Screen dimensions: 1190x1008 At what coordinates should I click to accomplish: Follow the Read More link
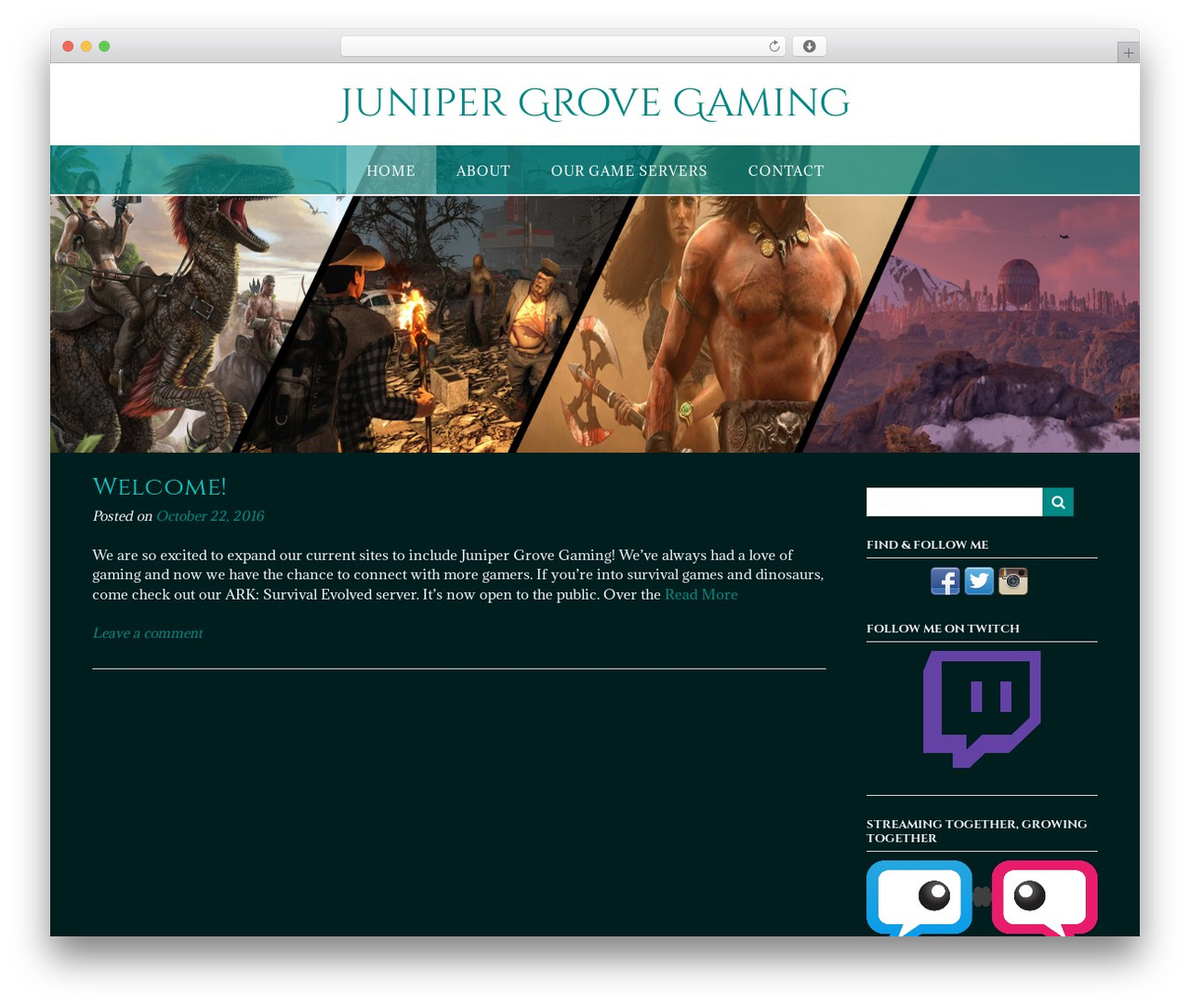(701, 594)
